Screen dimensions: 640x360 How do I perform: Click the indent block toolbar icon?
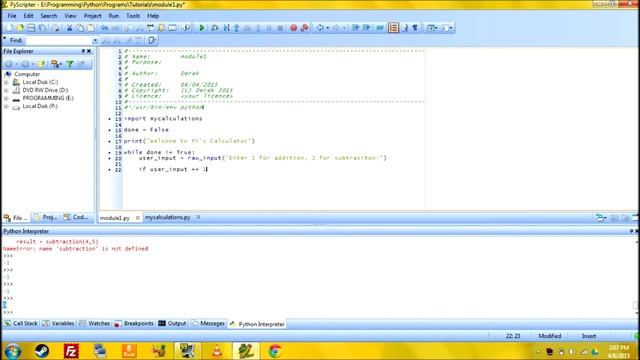coord(356,28)
